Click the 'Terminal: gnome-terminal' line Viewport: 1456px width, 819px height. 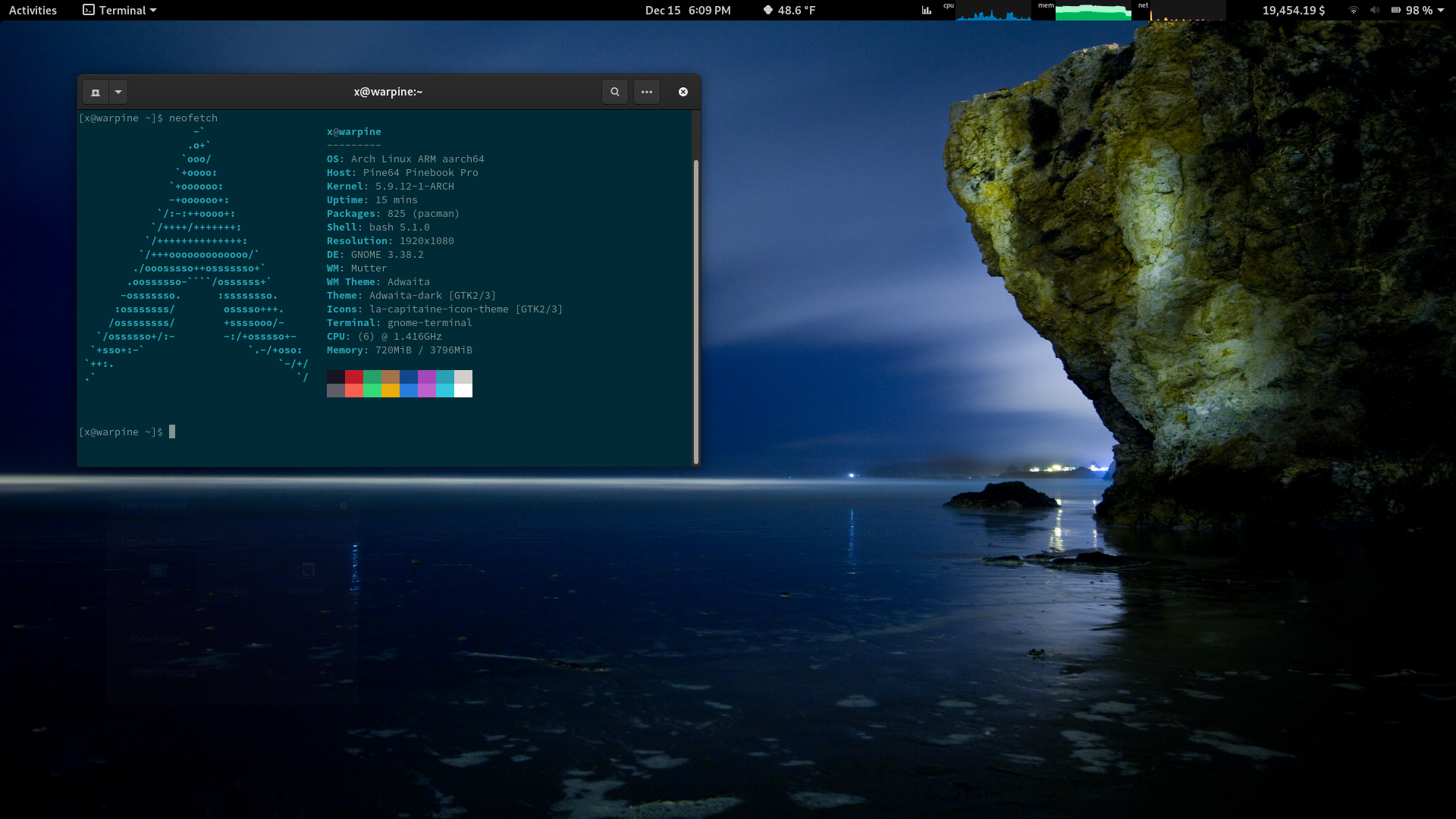point(400,323)
